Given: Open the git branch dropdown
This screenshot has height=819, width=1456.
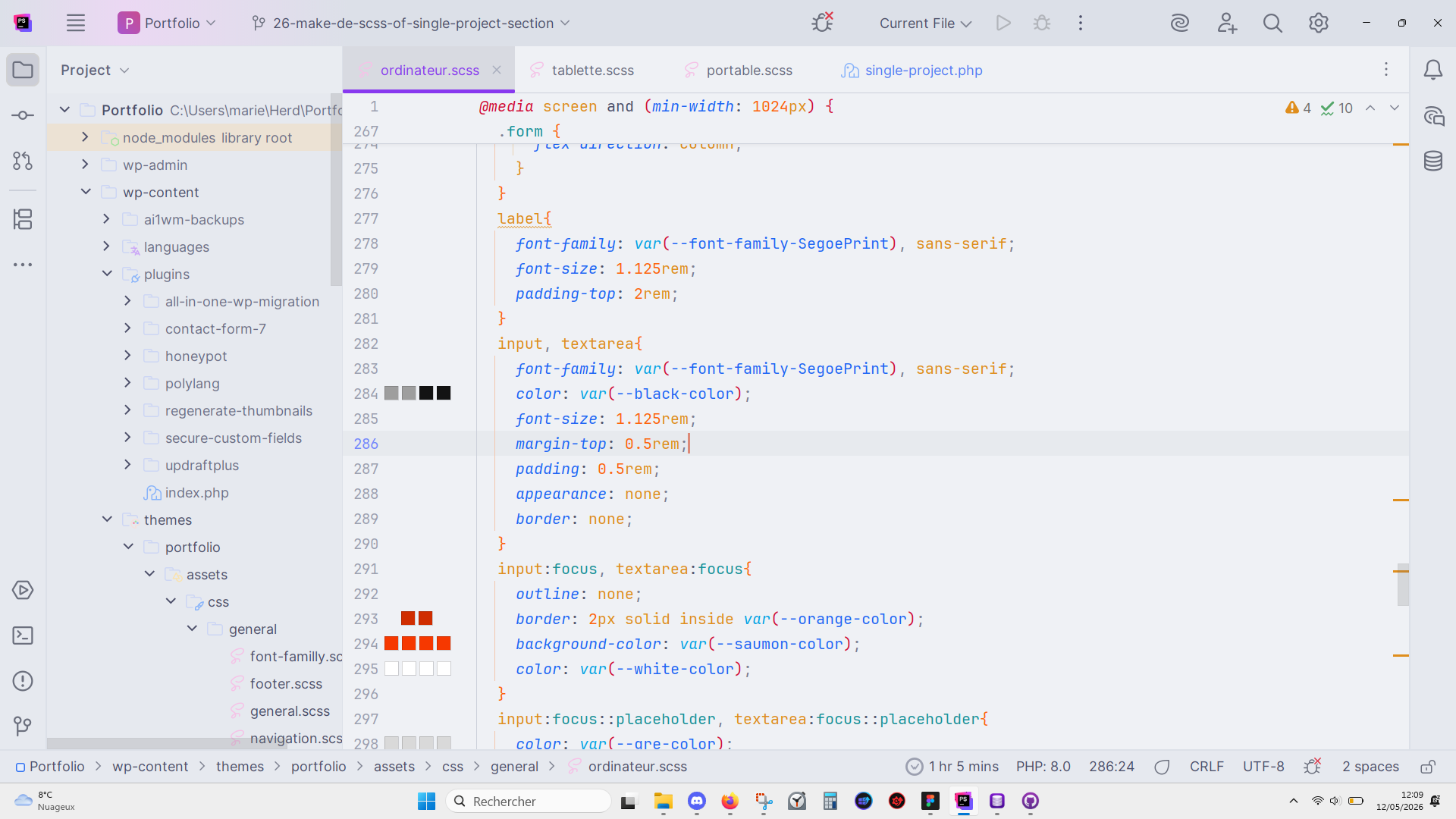Looking at the screenshot, I should [411, 23].
